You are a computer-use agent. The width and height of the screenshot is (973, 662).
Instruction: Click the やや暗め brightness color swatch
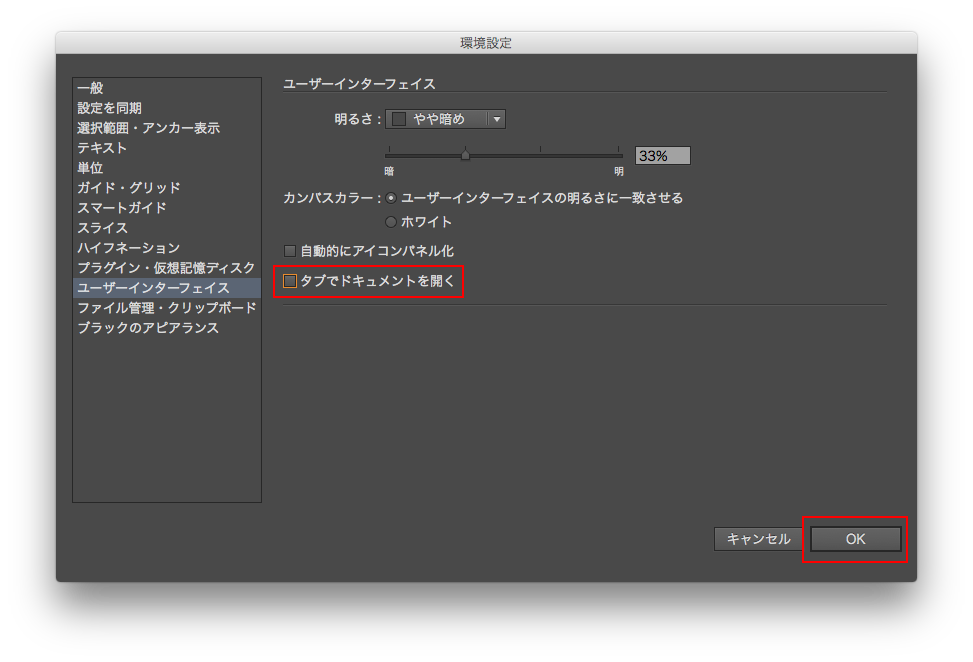coord(399,119)
